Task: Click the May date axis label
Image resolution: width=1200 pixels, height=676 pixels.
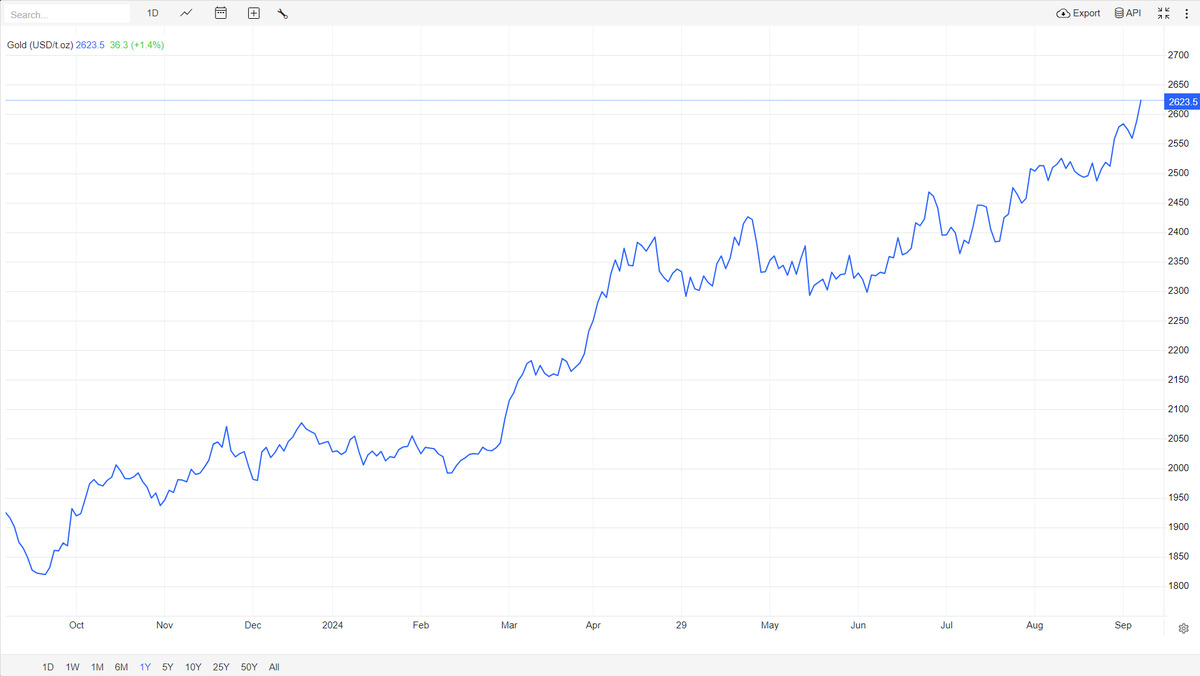Action: coord(770,625)
